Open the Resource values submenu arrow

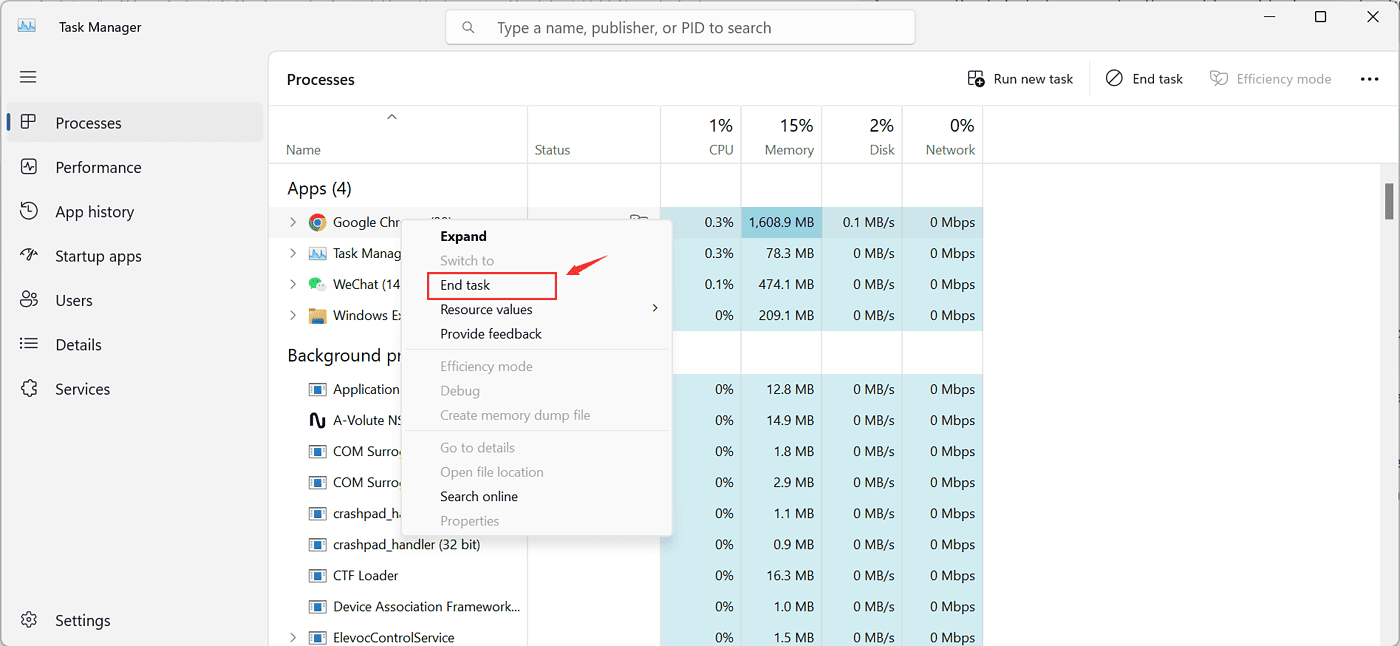click(655, 308)
